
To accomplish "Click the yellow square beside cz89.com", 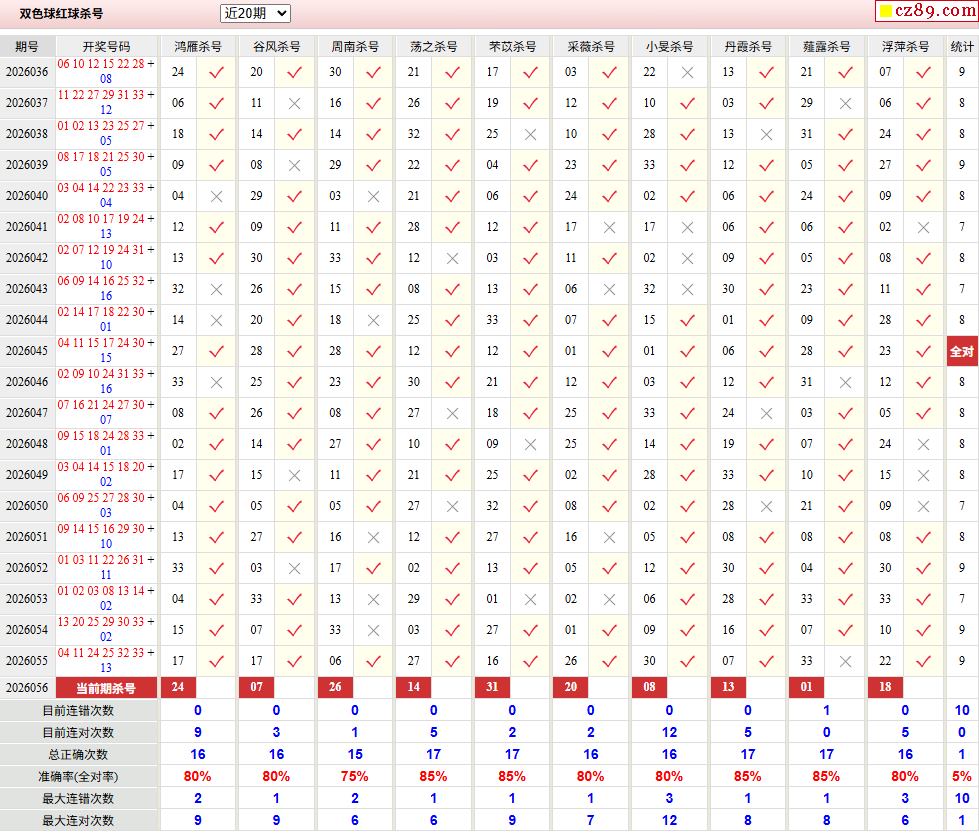I will coord(885,11).
